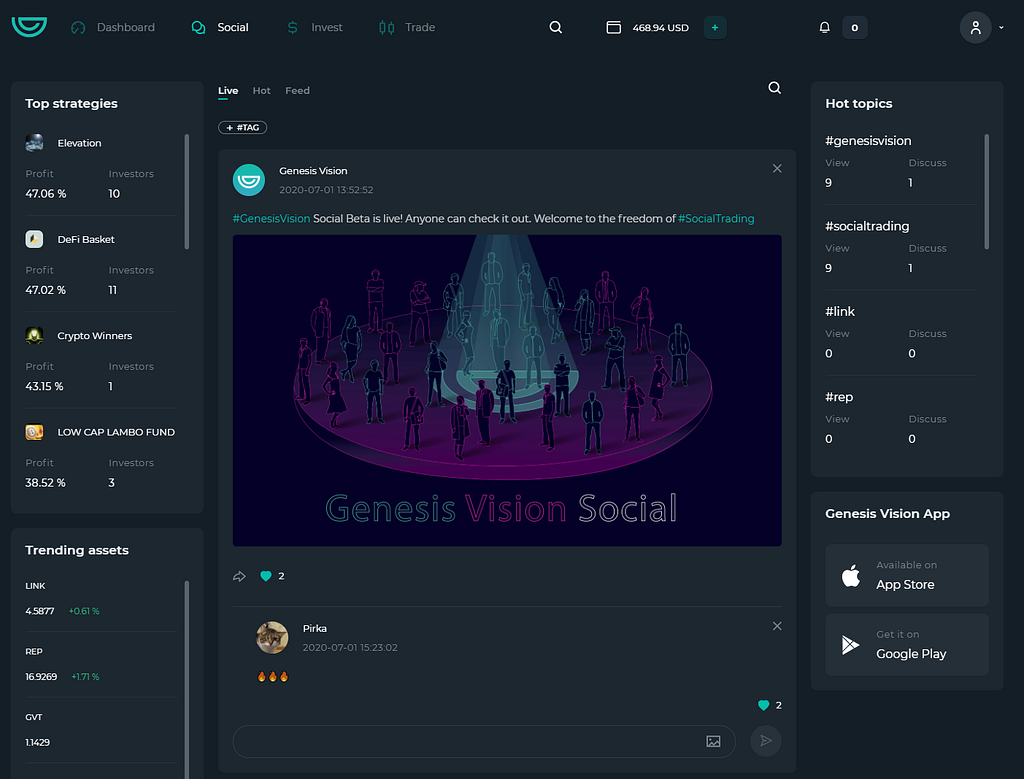Open Genesis Vision avatar on the post
The height and width of the screenshot is (779, 1024).
(249, 180)
